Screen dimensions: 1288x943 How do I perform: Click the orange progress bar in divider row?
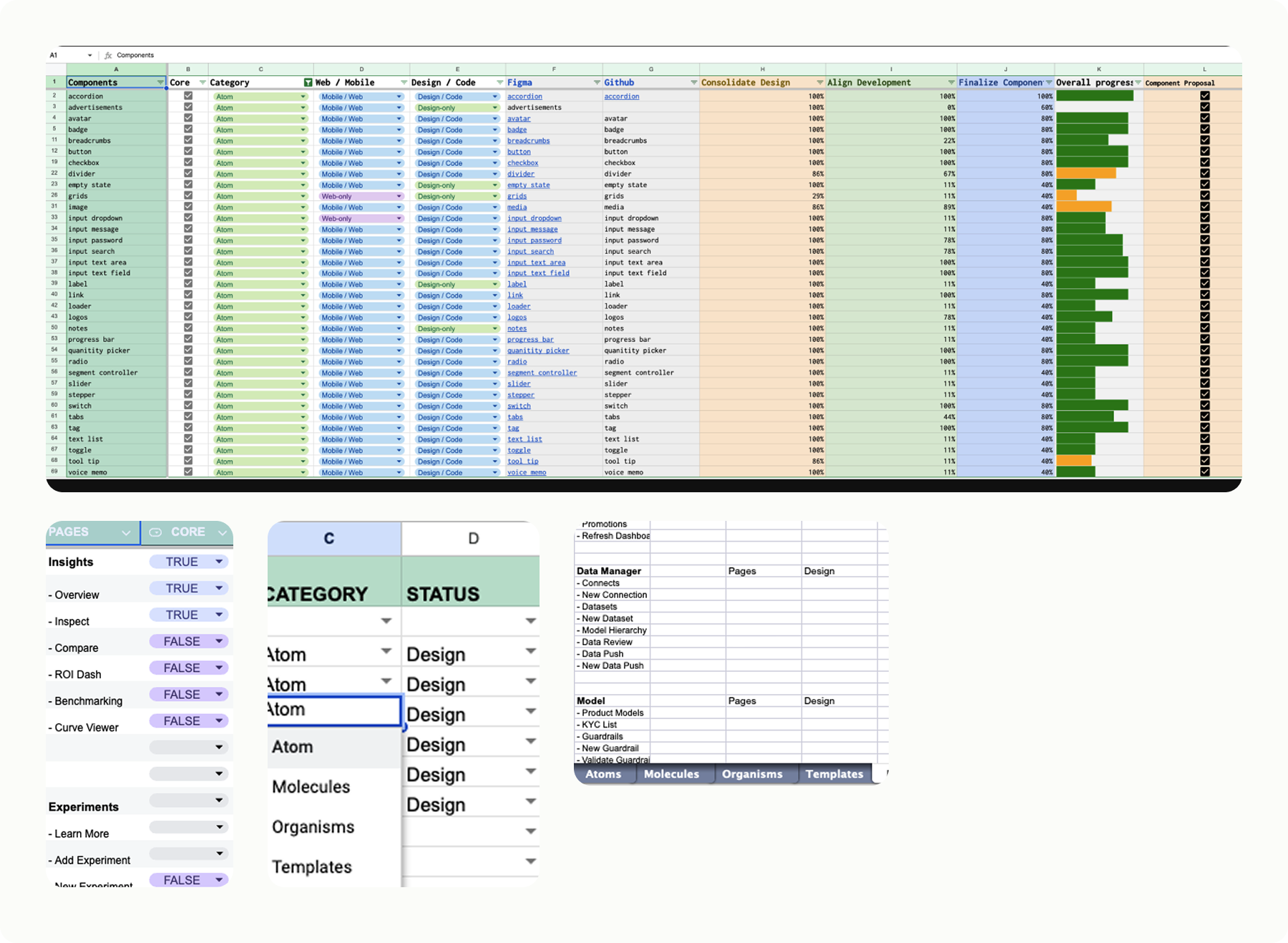pyautogui.click(x=1085, y=174)
